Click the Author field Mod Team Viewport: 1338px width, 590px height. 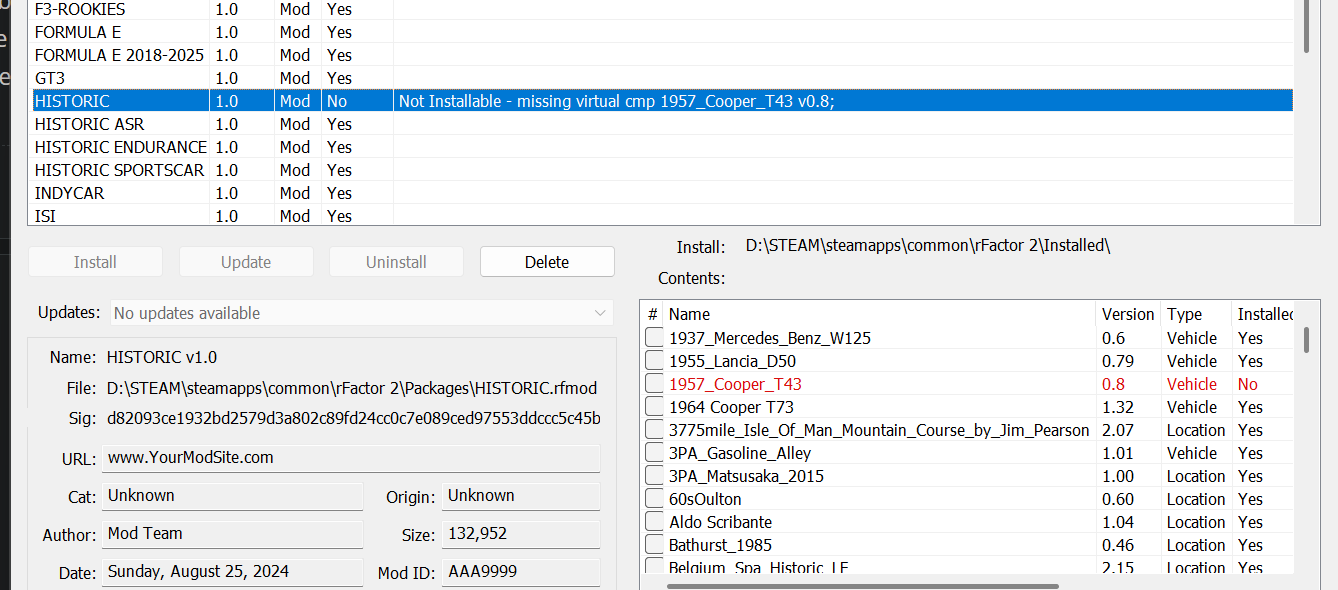point(232,534)
